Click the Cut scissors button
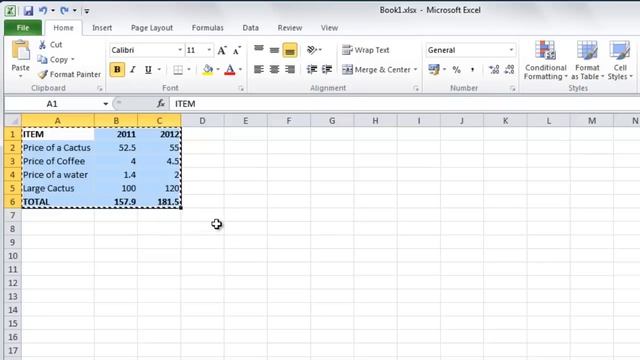 tap(50, 45)
